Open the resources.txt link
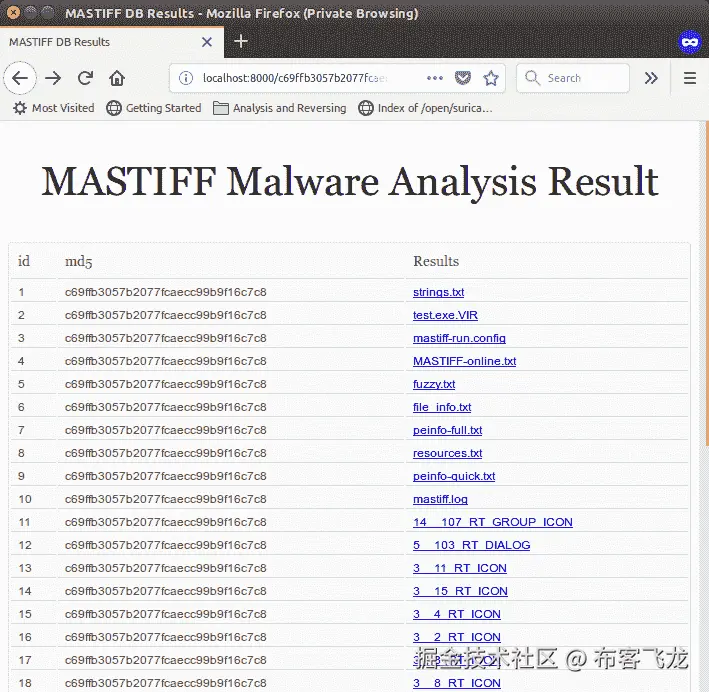The height and width of the screenshot is (692, 709). tap(447, 453)
